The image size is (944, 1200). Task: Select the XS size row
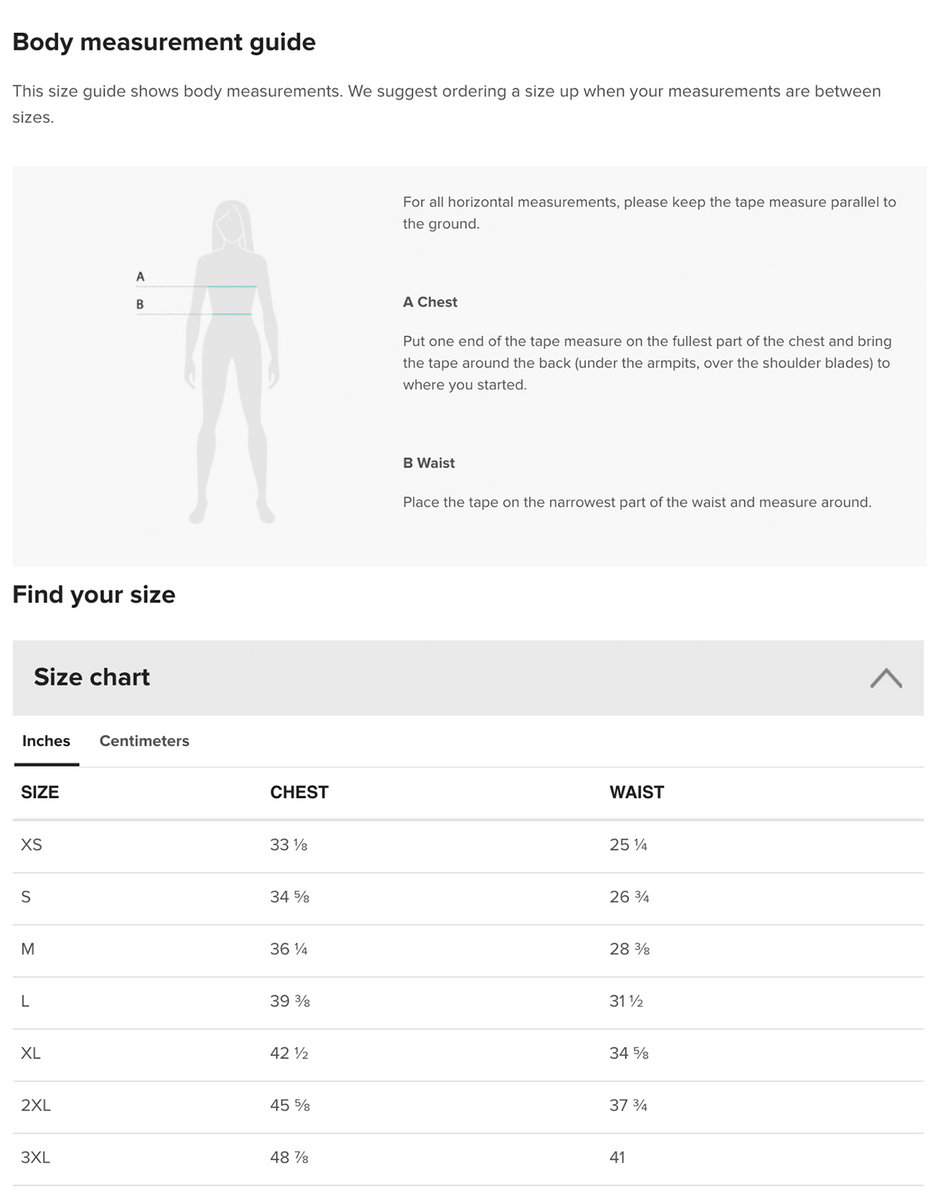point(468,846)
